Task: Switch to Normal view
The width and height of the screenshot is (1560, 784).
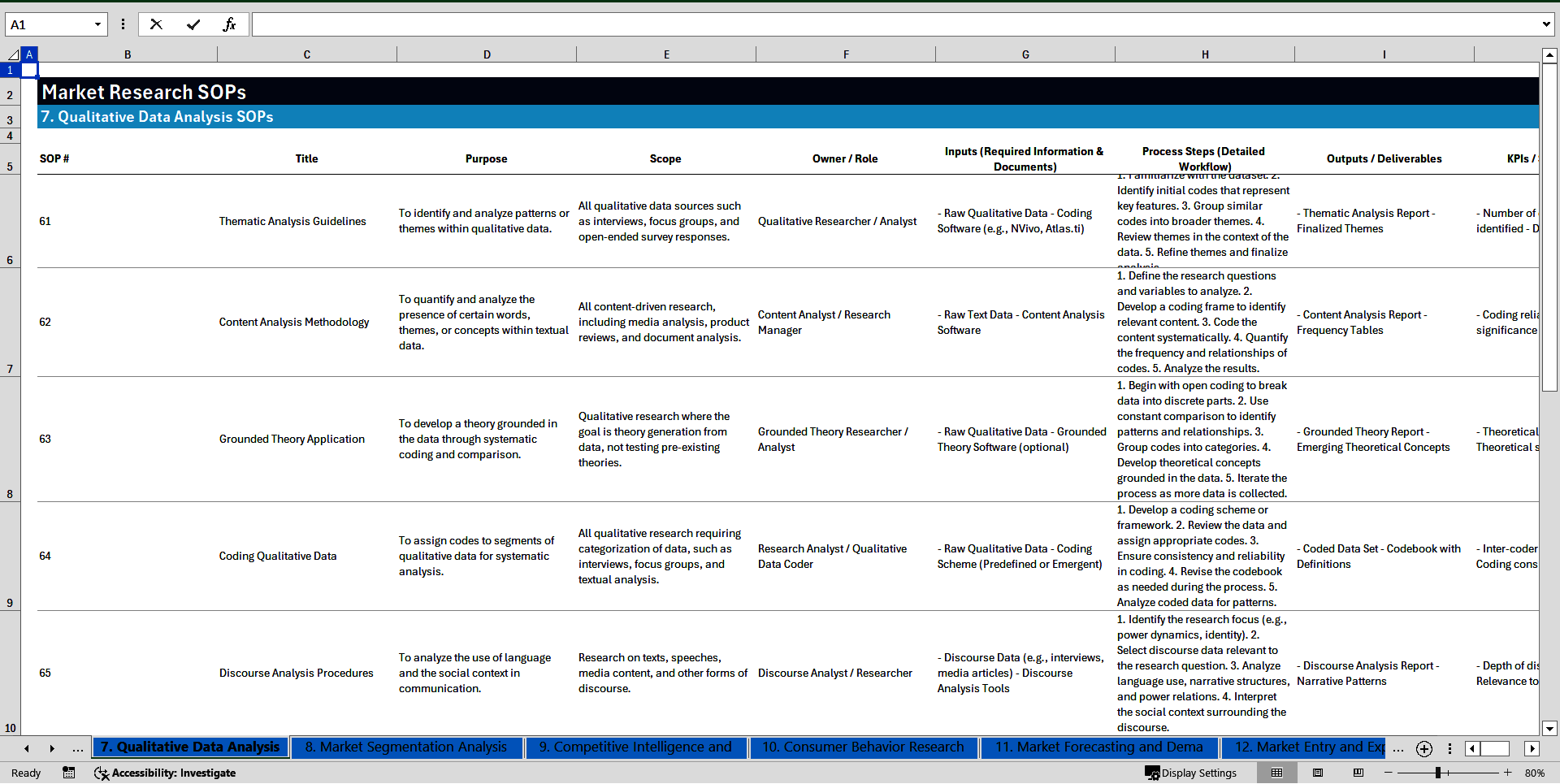Action: tap(1276, 773)
